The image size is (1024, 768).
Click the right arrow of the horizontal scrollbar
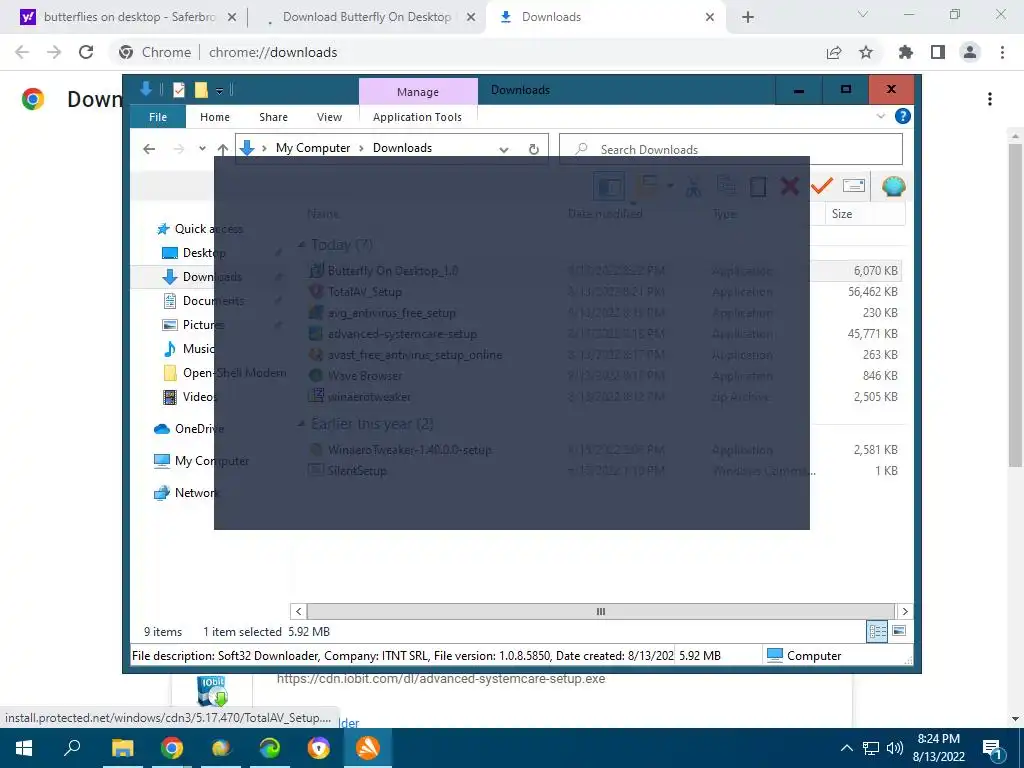click(904, 611)
